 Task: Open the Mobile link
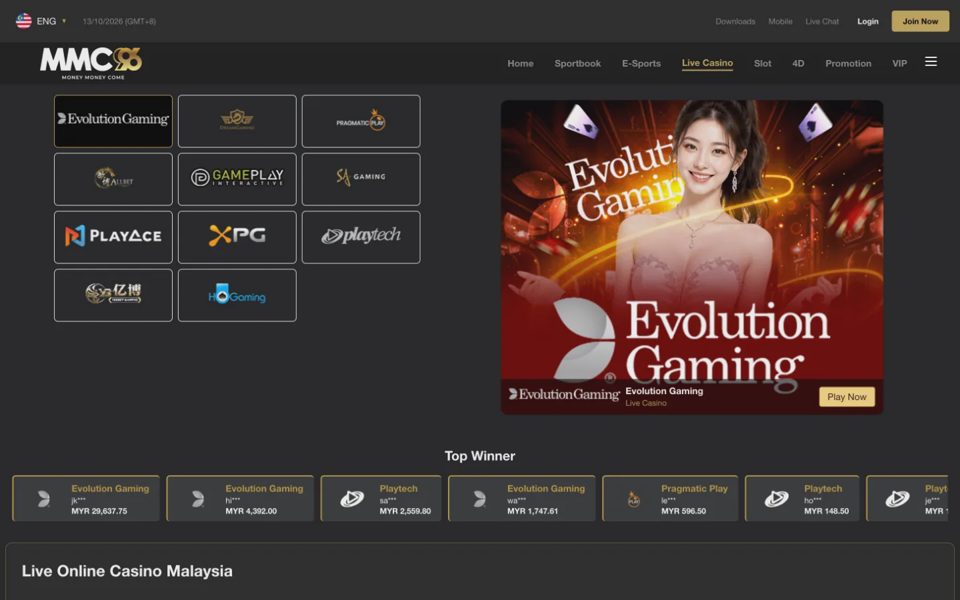click(780, 21)
